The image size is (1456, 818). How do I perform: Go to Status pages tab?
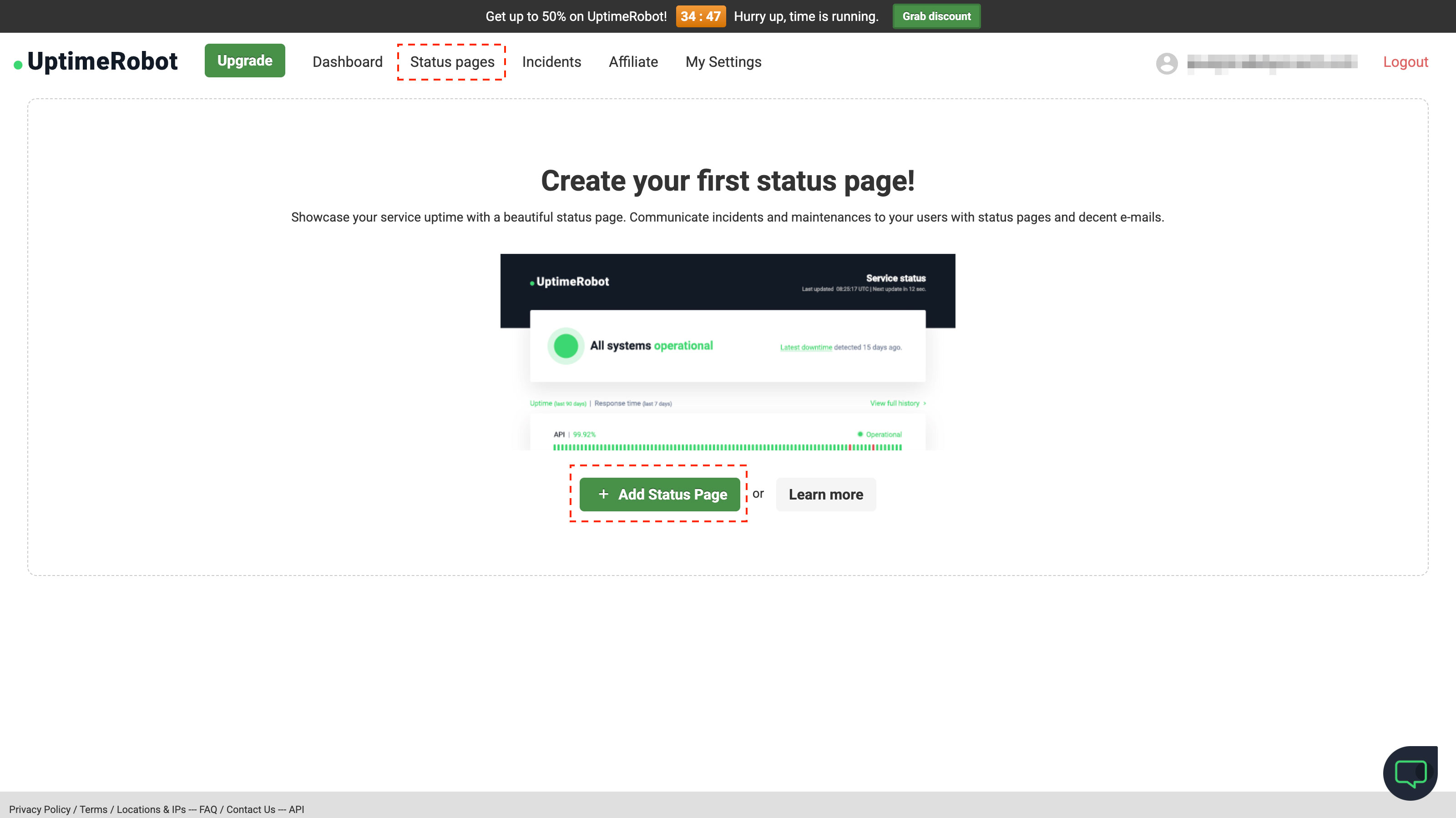pyautogui.click(x=452, y=61)
